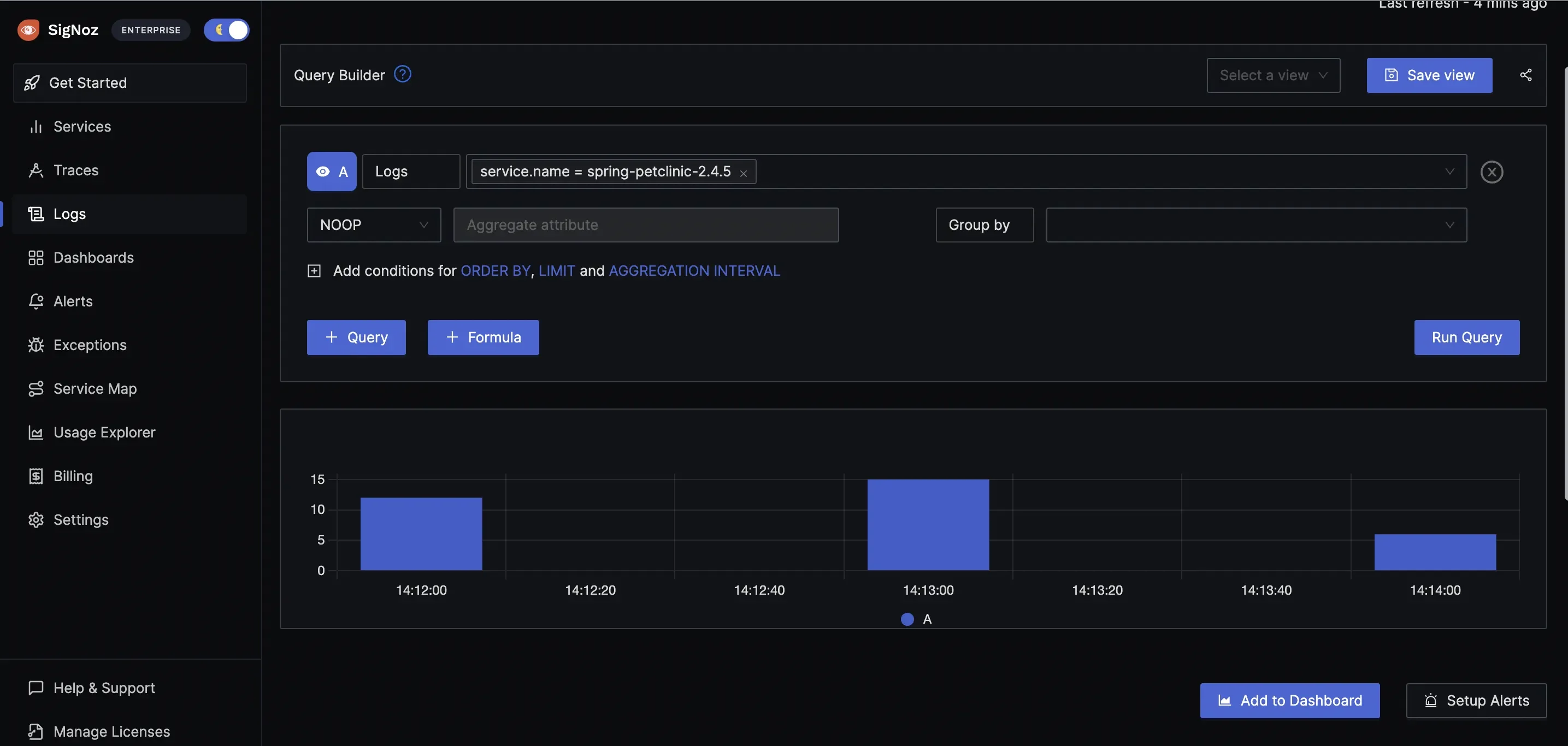Open Query Builder help icon
Screen dimensions: 1568x746
(402, 74)
